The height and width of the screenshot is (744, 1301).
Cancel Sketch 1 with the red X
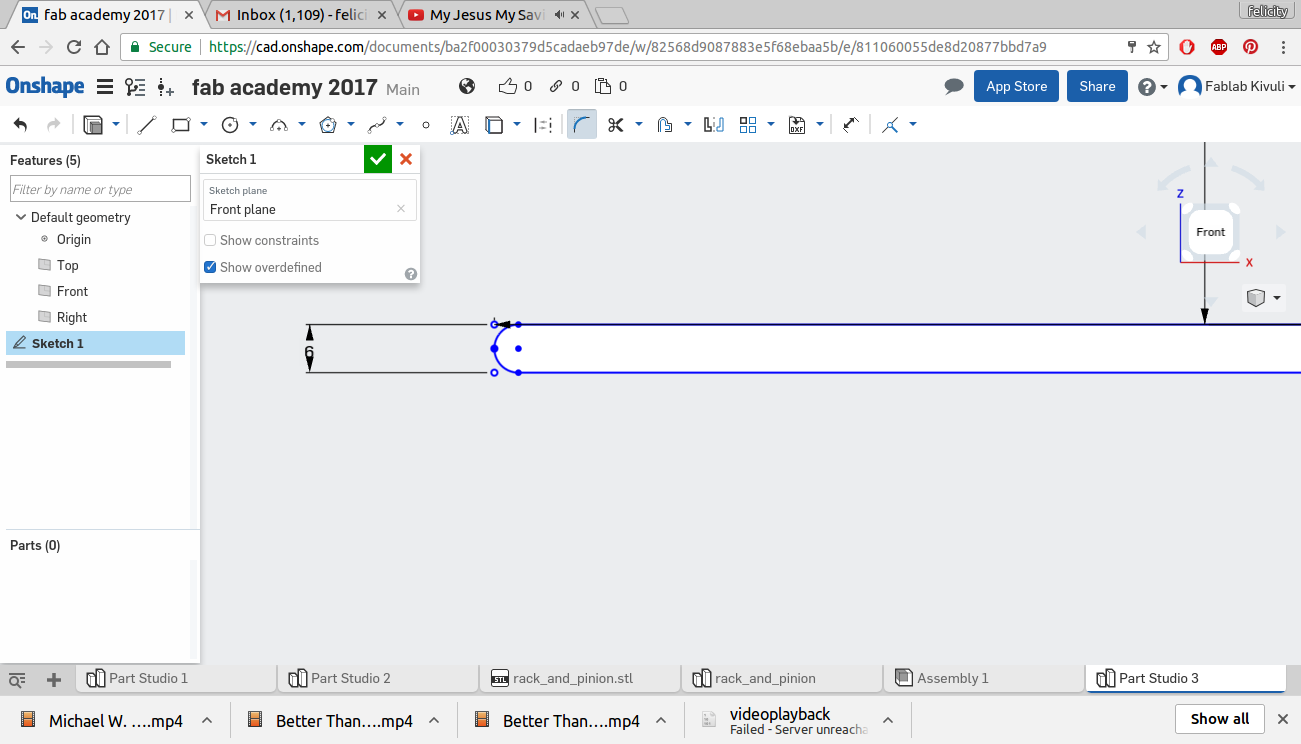[x=406, y=159]
